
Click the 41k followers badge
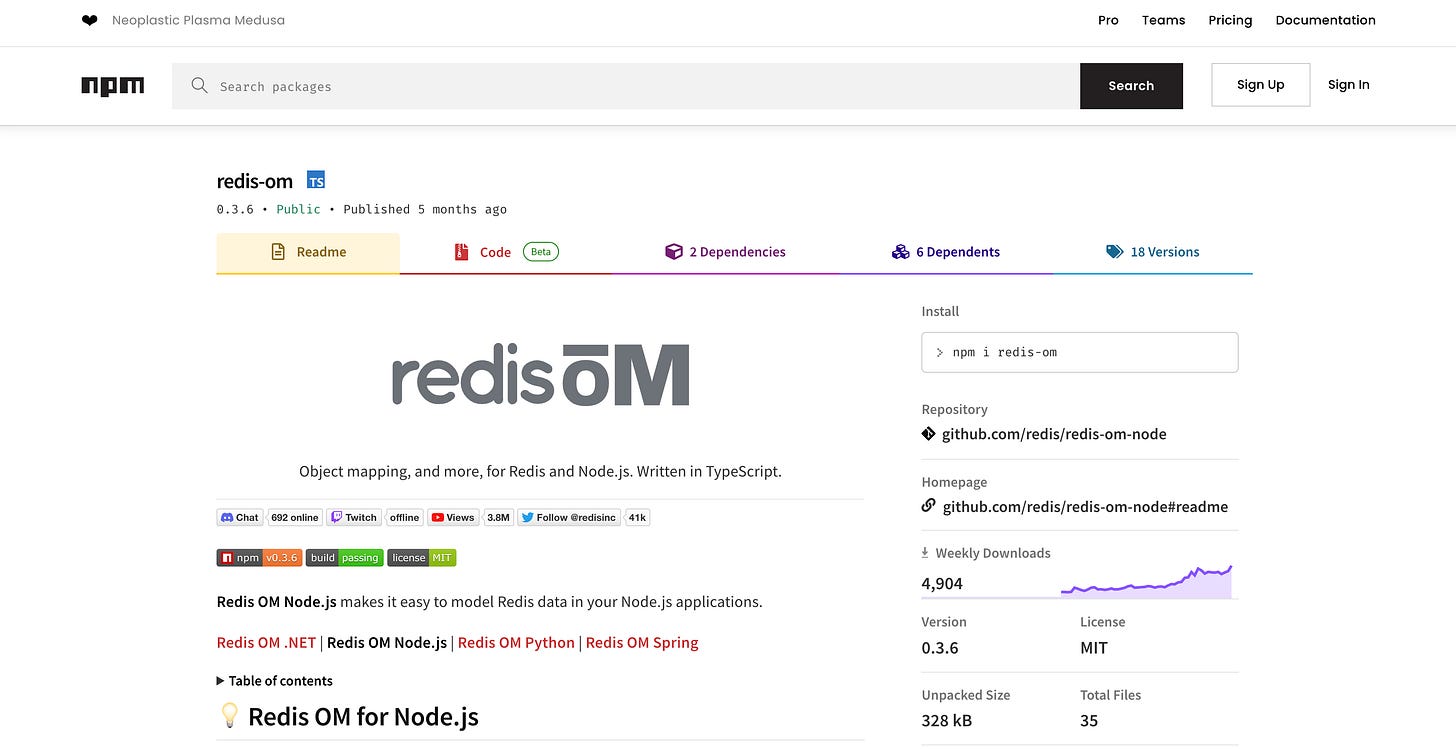coord(637,517)
